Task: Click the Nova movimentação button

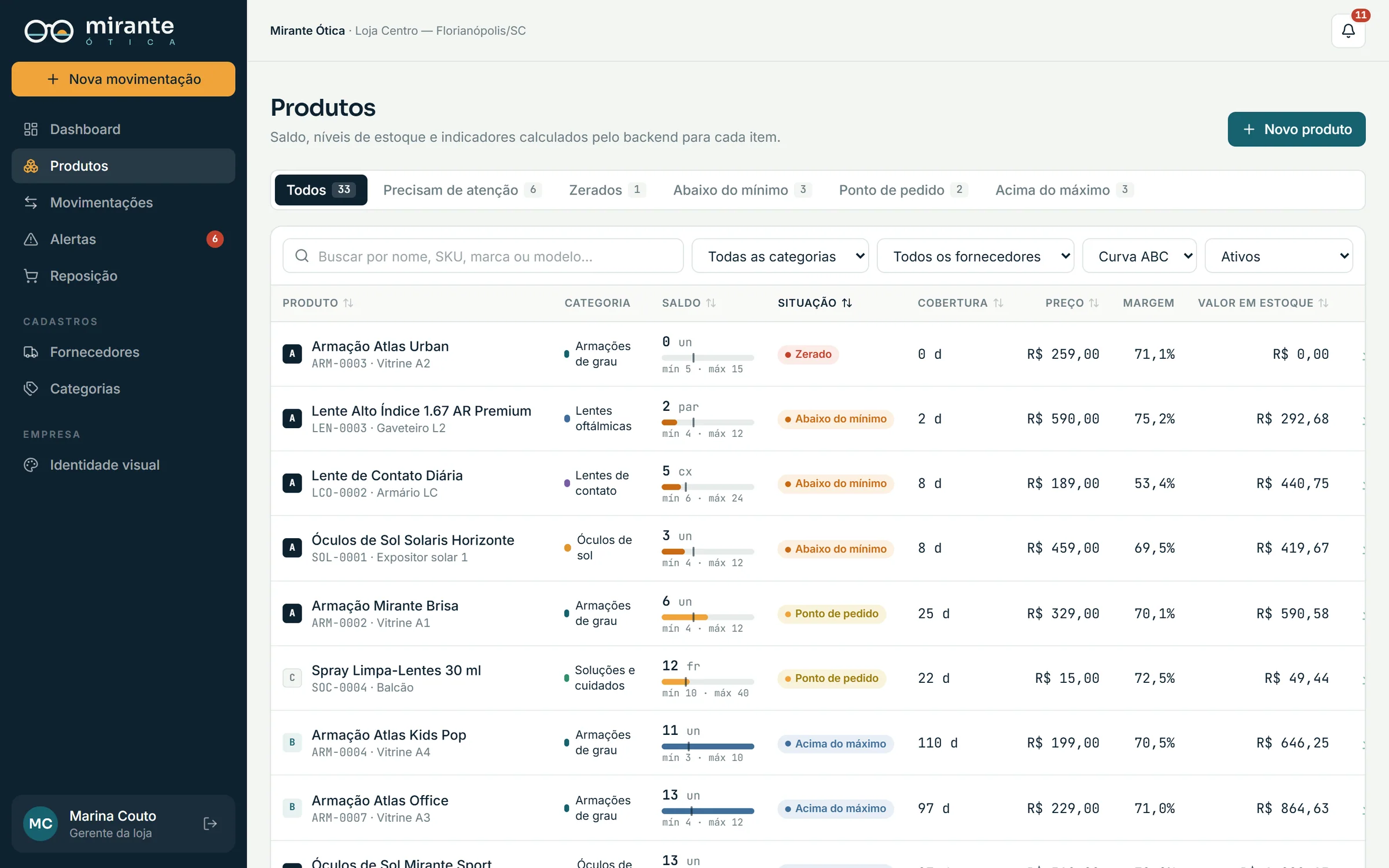Action: tap(123, 79)
